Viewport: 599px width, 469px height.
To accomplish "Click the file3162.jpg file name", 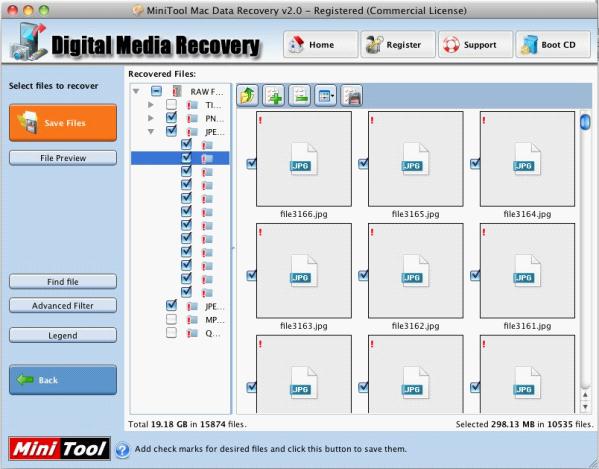I will pyautogui.click(x=416, y=326).
